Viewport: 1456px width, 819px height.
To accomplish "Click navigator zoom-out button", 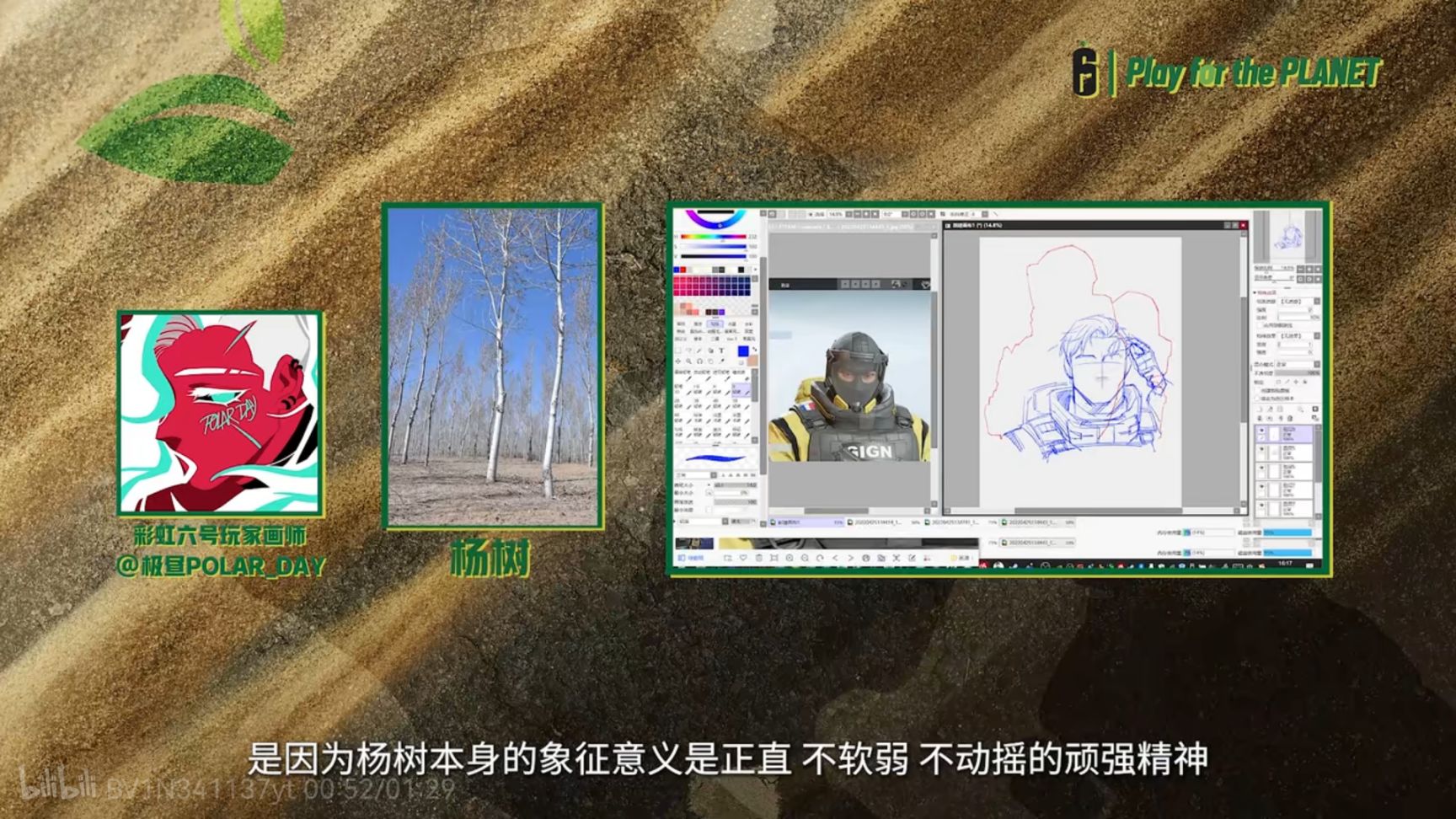I will coord(1300,269).
